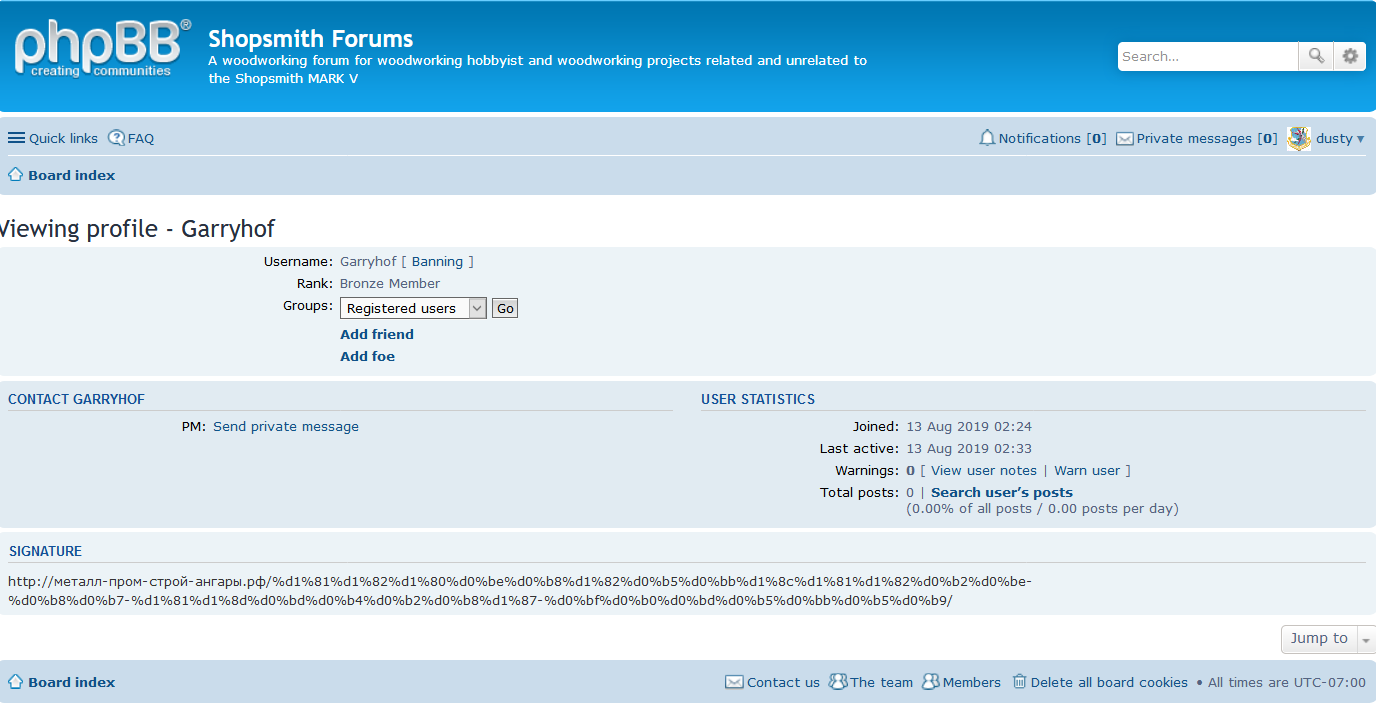
Task: Click the Delete cookies trash icon
Action: click(1019, 682)
